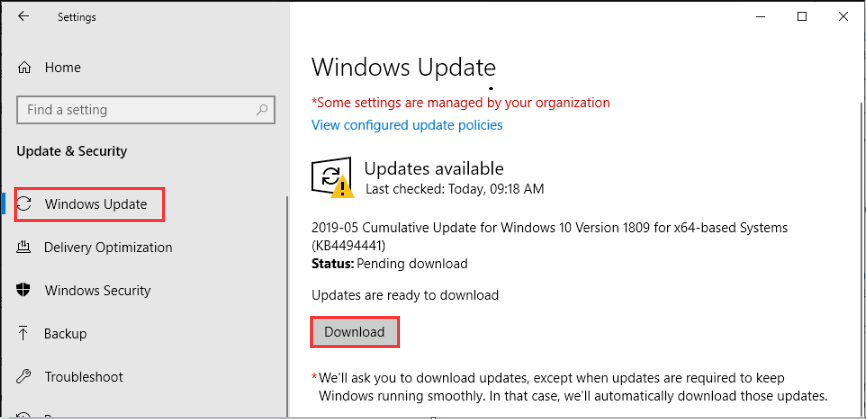Click the Troubleshoot wrench icon

coord(24,376)
